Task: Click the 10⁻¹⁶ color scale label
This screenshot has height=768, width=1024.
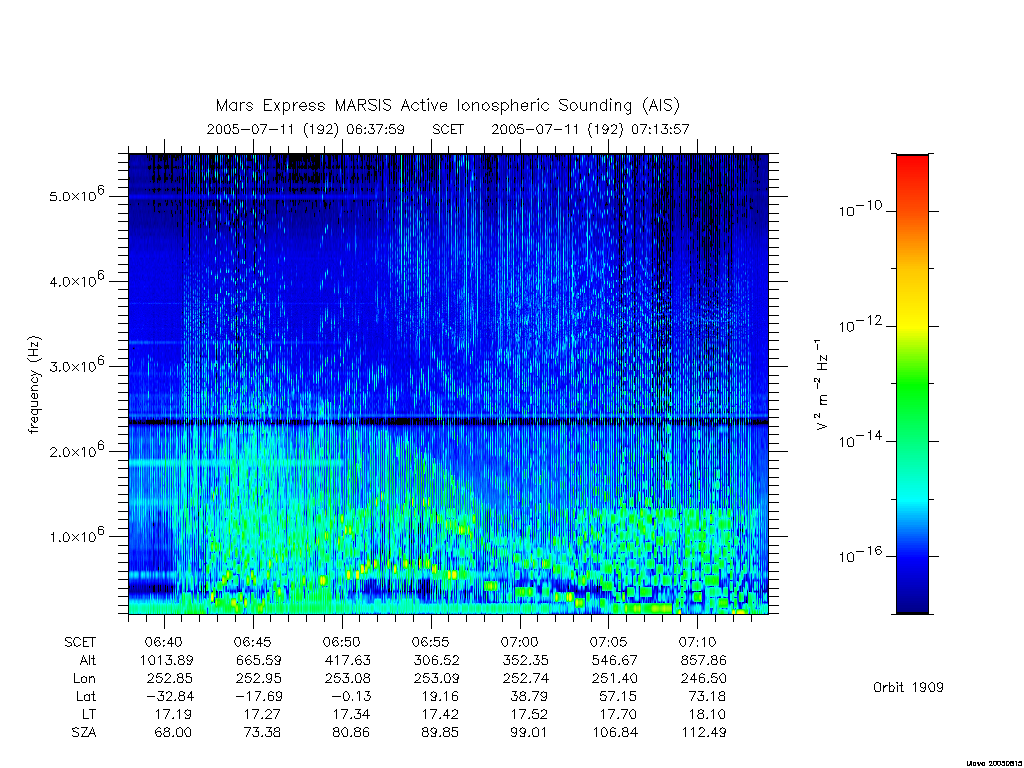Action: (x=860, y=555)
